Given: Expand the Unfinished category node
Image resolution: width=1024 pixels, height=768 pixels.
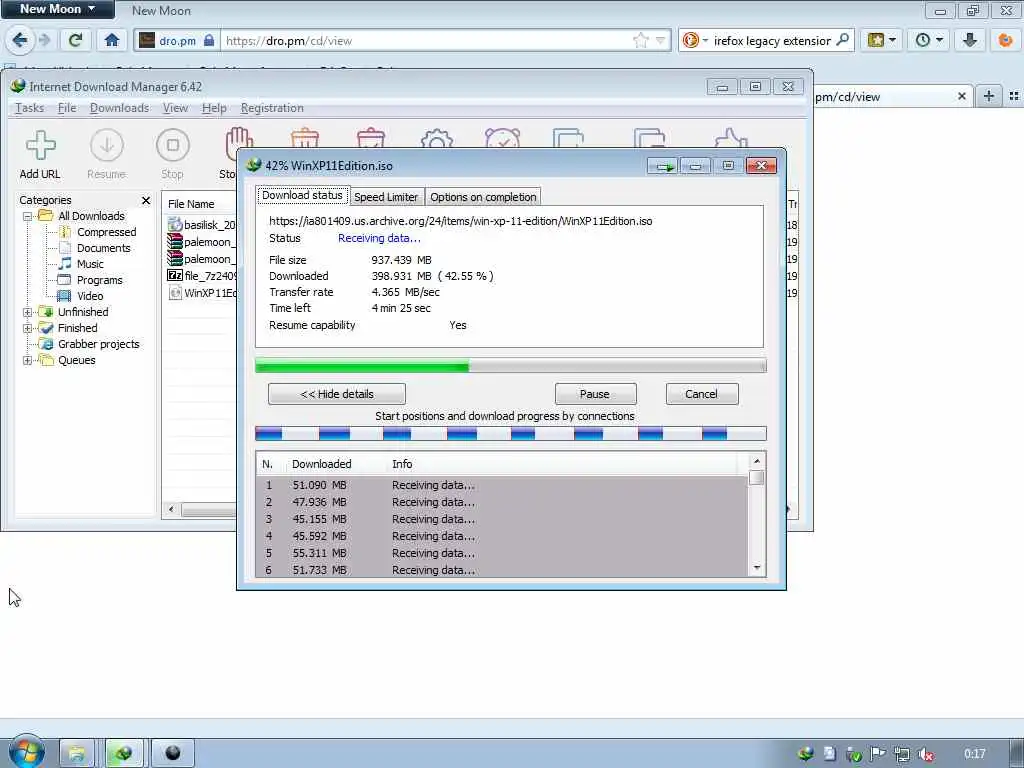Looking at the screenshot, I should (27, 312).
